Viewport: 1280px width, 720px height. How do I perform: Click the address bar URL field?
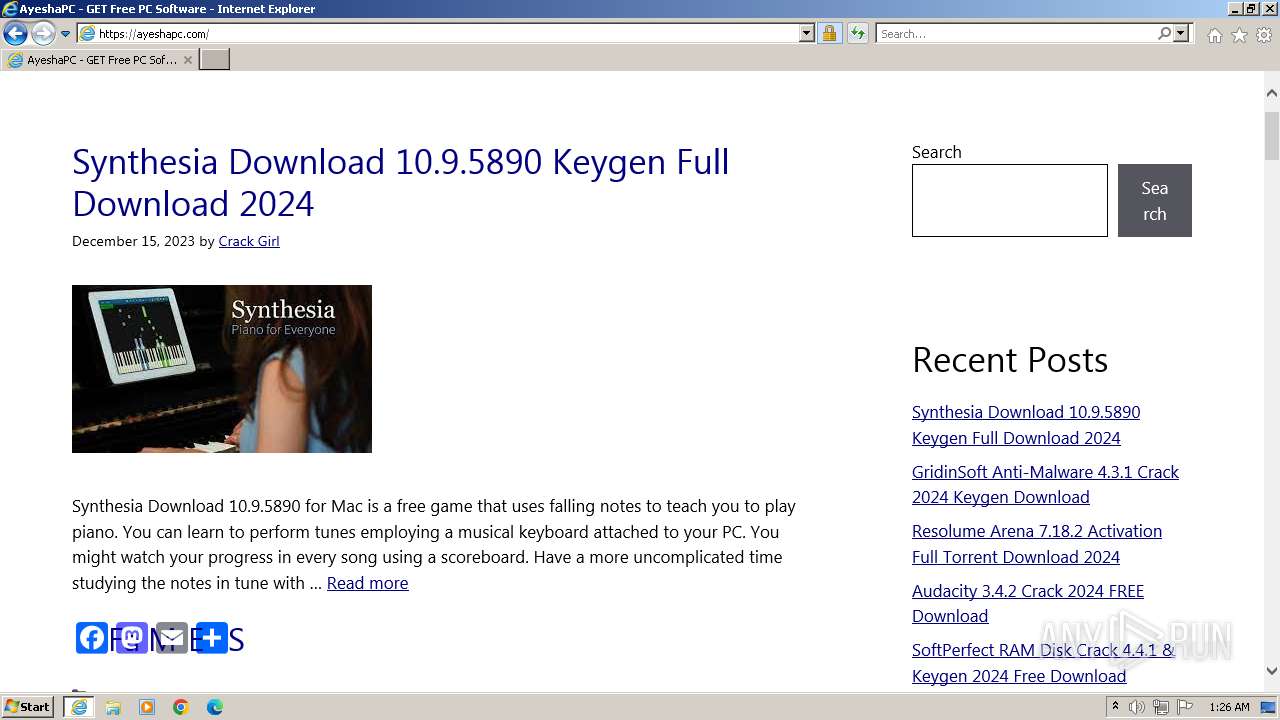click(438, 33)
